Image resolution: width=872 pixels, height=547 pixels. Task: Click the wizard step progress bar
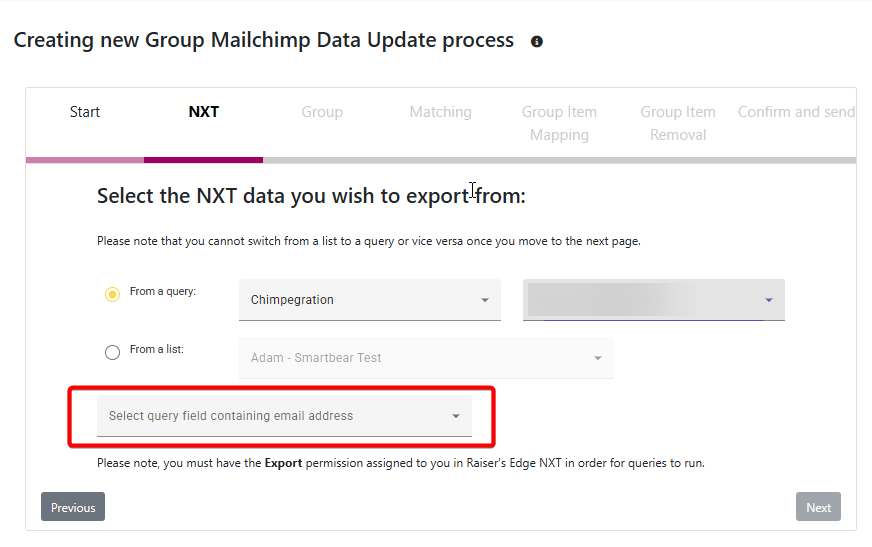click(440, 160)
